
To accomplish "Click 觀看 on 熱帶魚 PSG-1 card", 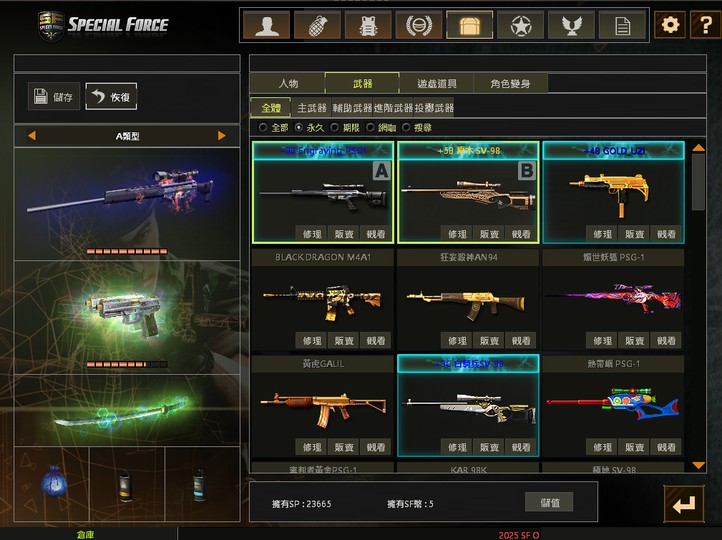I will pos(666,447).
